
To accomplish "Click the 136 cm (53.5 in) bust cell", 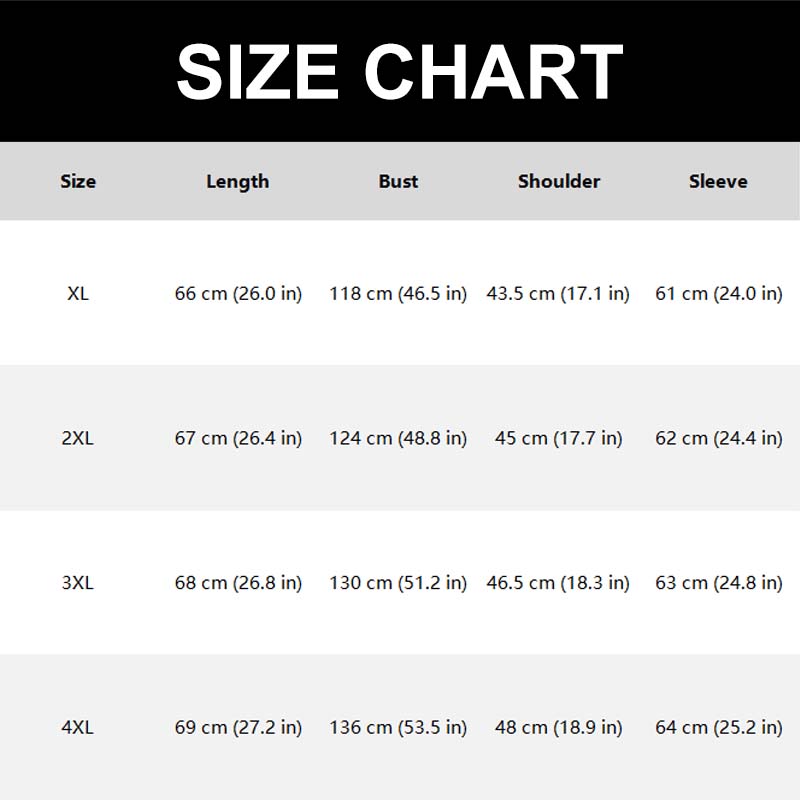I will tap(398, 728).
